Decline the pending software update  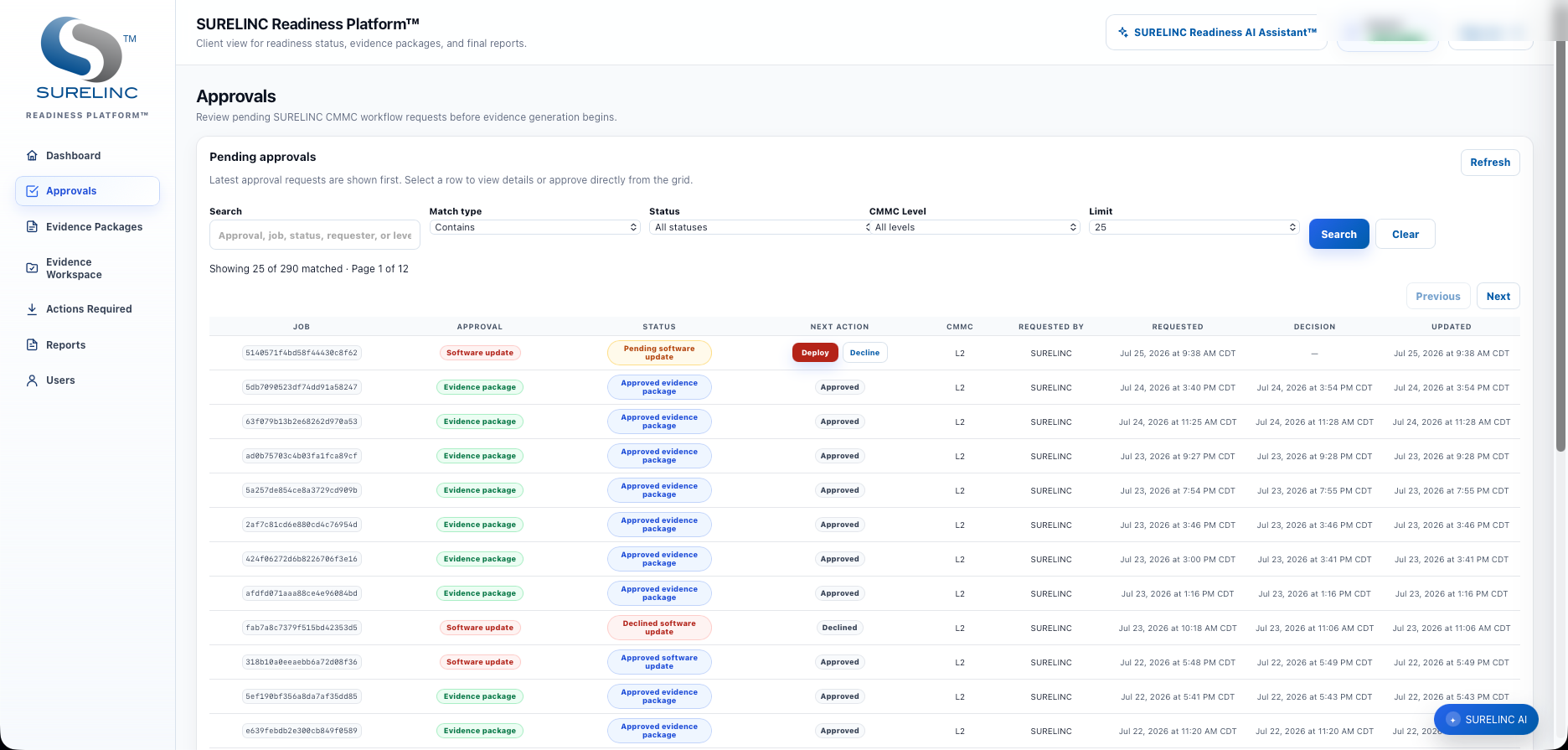[x=864, y=353]
